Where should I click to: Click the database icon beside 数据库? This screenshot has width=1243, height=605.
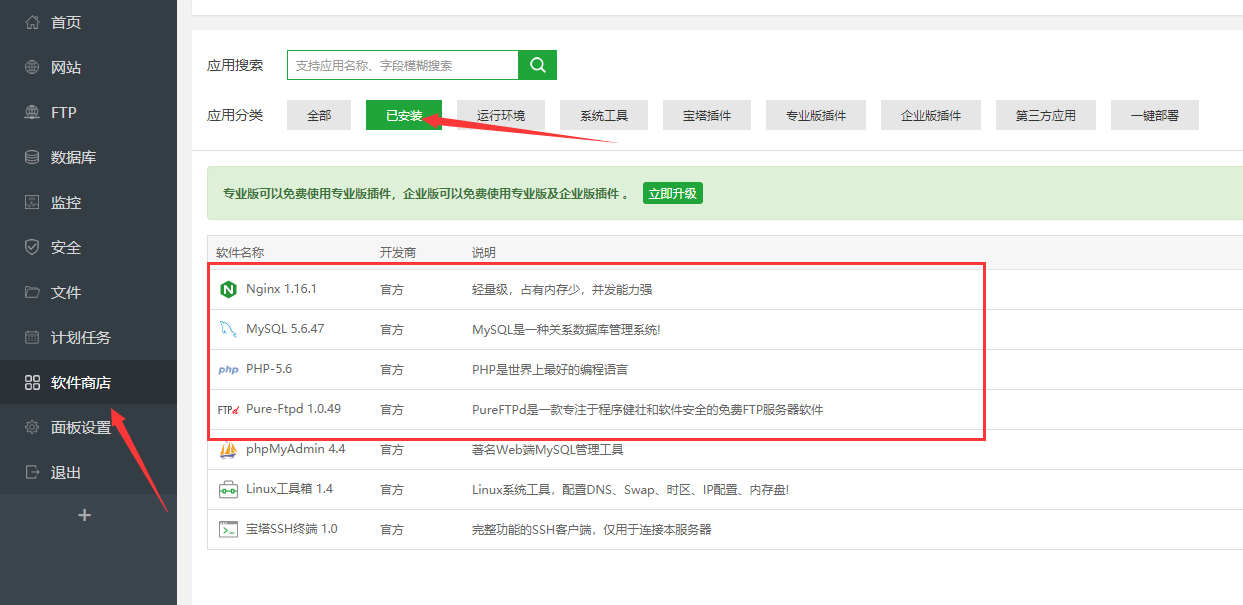(x=32, y=157)
